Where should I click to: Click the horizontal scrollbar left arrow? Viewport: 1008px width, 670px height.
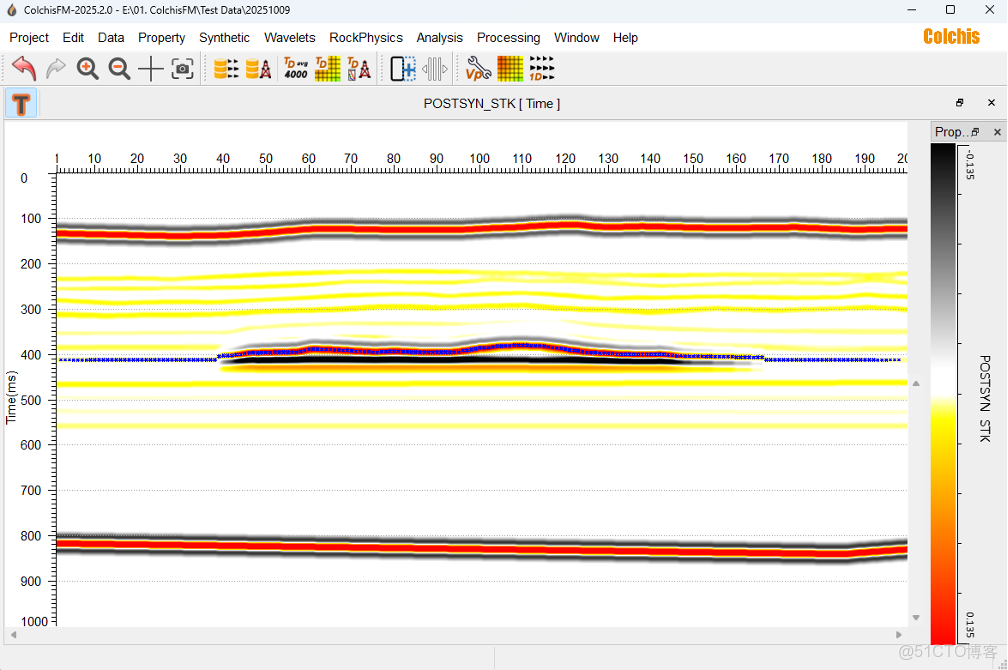click(13, 635)
